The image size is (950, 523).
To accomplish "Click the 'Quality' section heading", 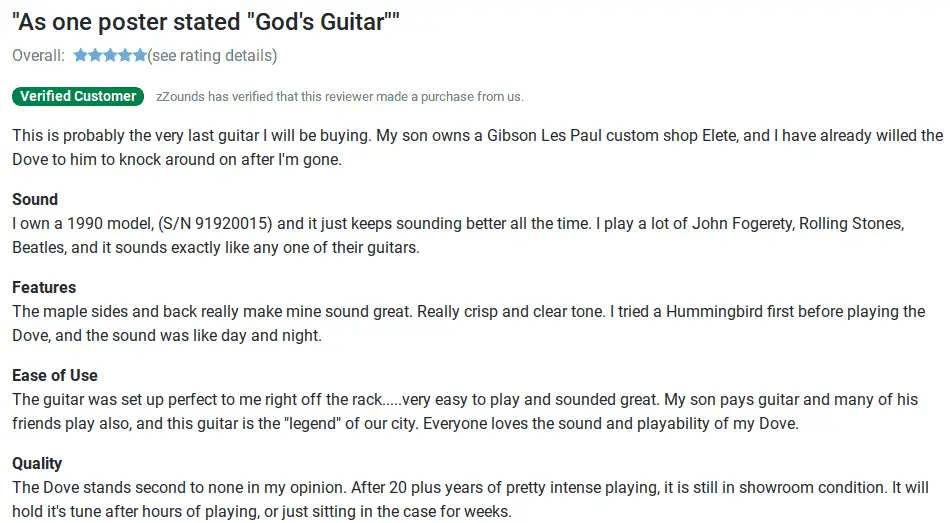I will pos(37,464).
